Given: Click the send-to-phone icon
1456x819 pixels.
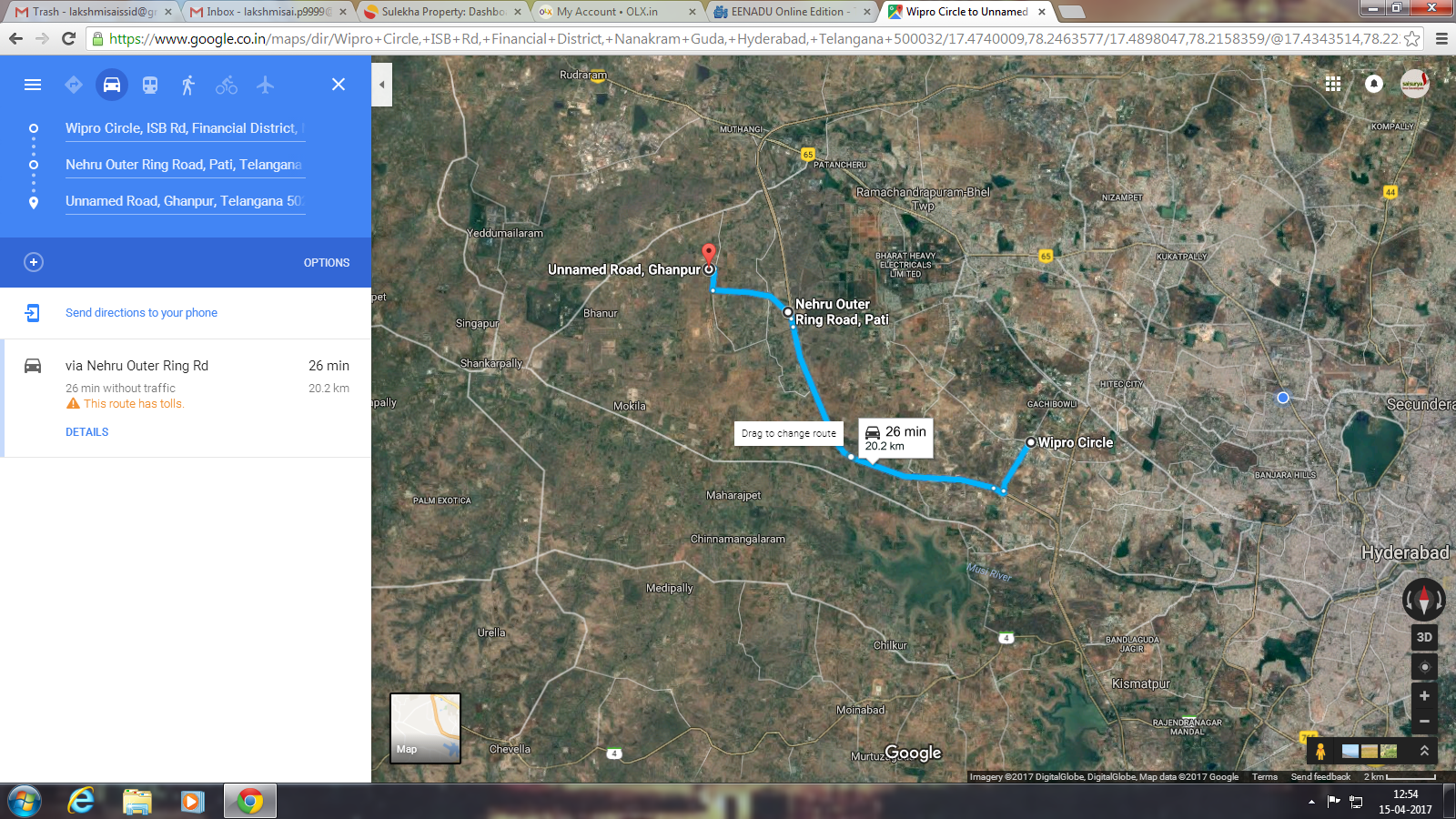Looking at the screenshot, I should [x=33, y=312].
